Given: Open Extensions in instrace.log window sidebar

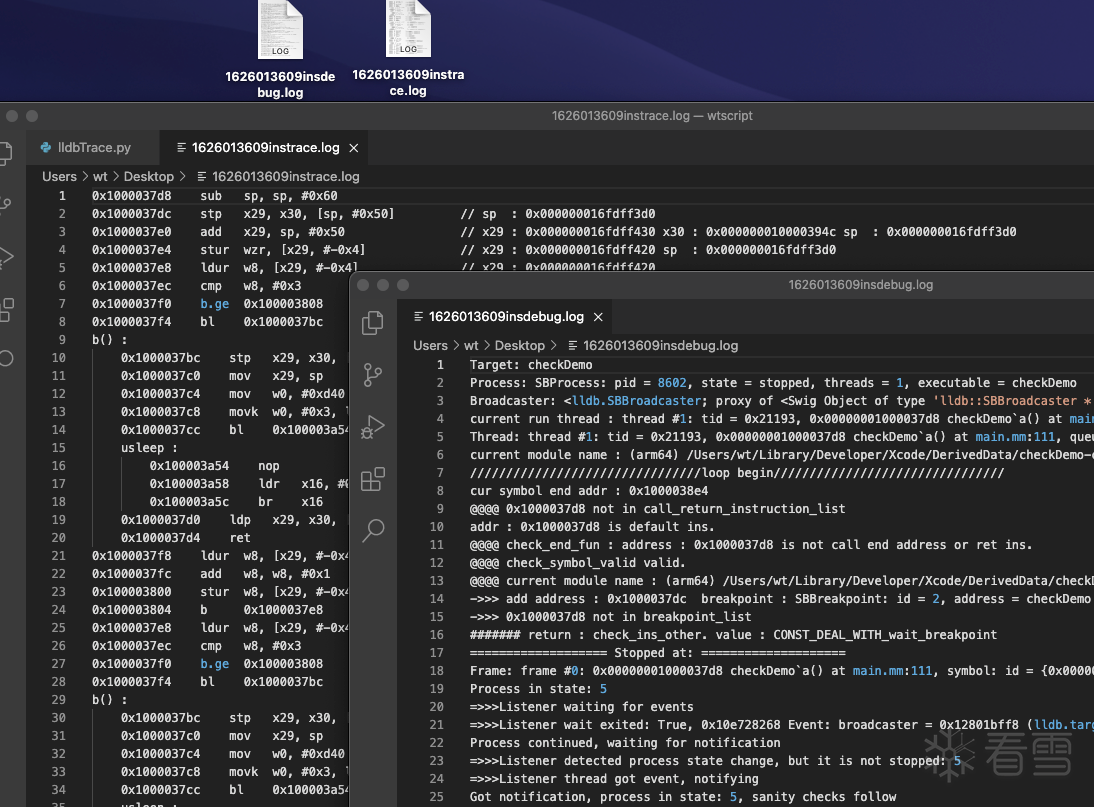Looking at the screenshot, I should (x=6, y=309).
